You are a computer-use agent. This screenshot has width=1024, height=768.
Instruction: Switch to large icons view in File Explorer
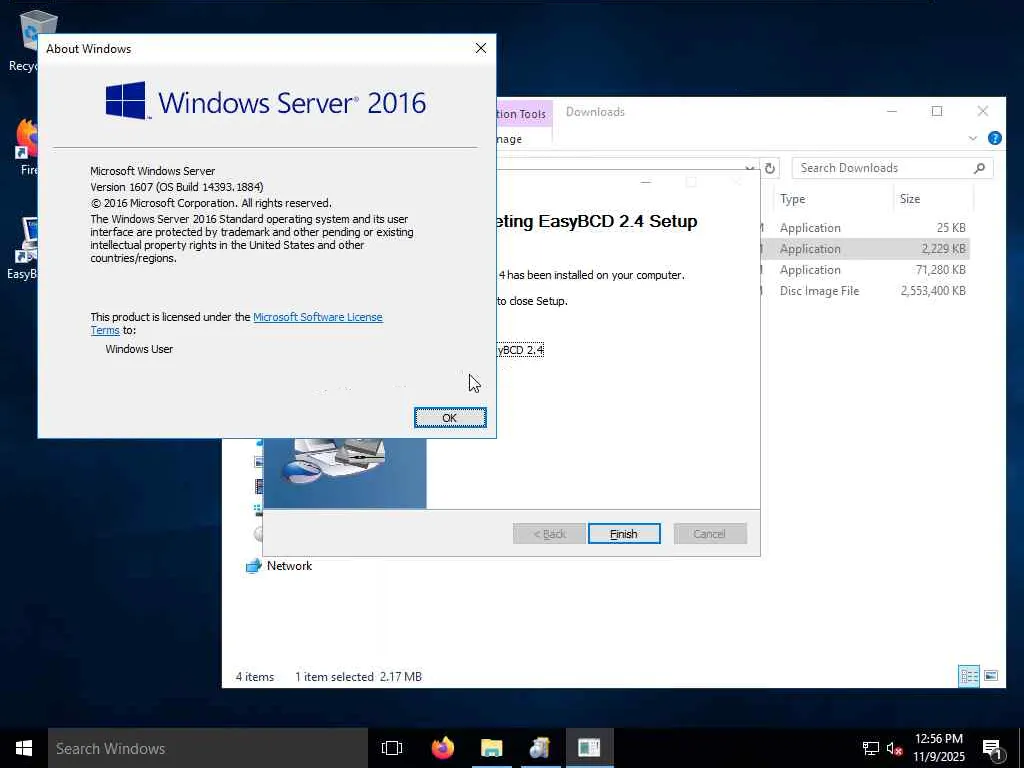pyautogui.click(x=991, y=676)
